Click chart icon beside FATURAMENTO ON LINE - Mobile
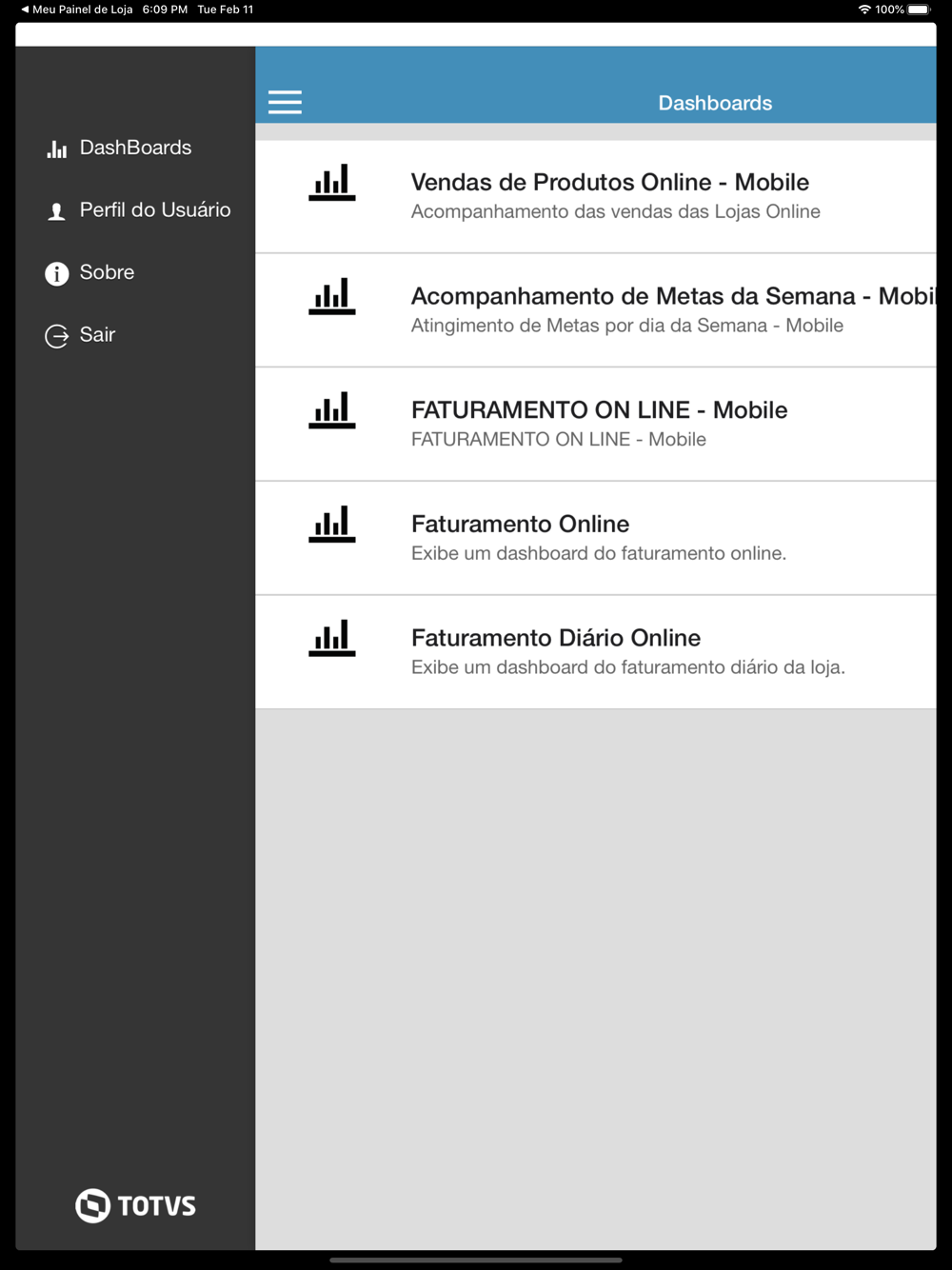The height and width of the screenshot is (1270, 952). (332, 409)
